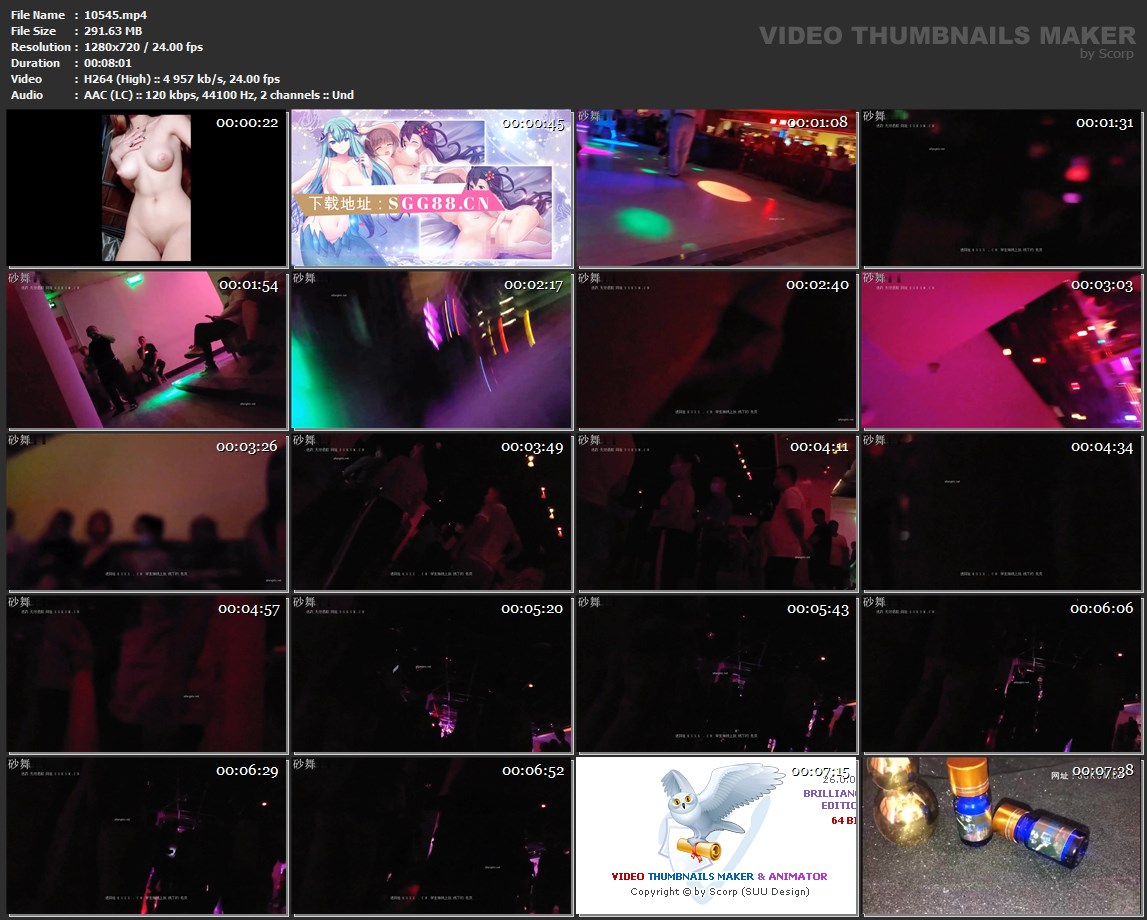Open the thumbnail at 00:01:08
This screenshot has width=1147, height=920.
[716, 188]
